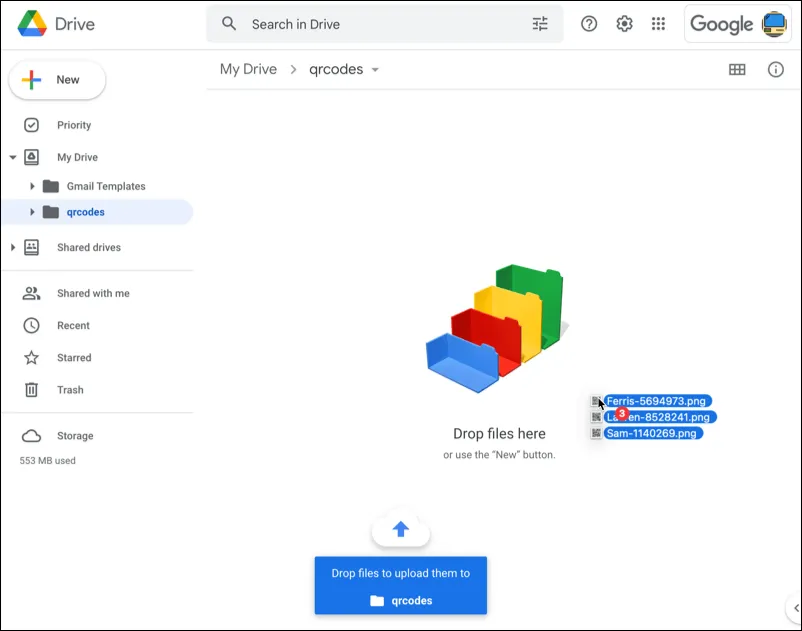
Task: Go to My Drive breadcrumb
Action: point(248,69)
